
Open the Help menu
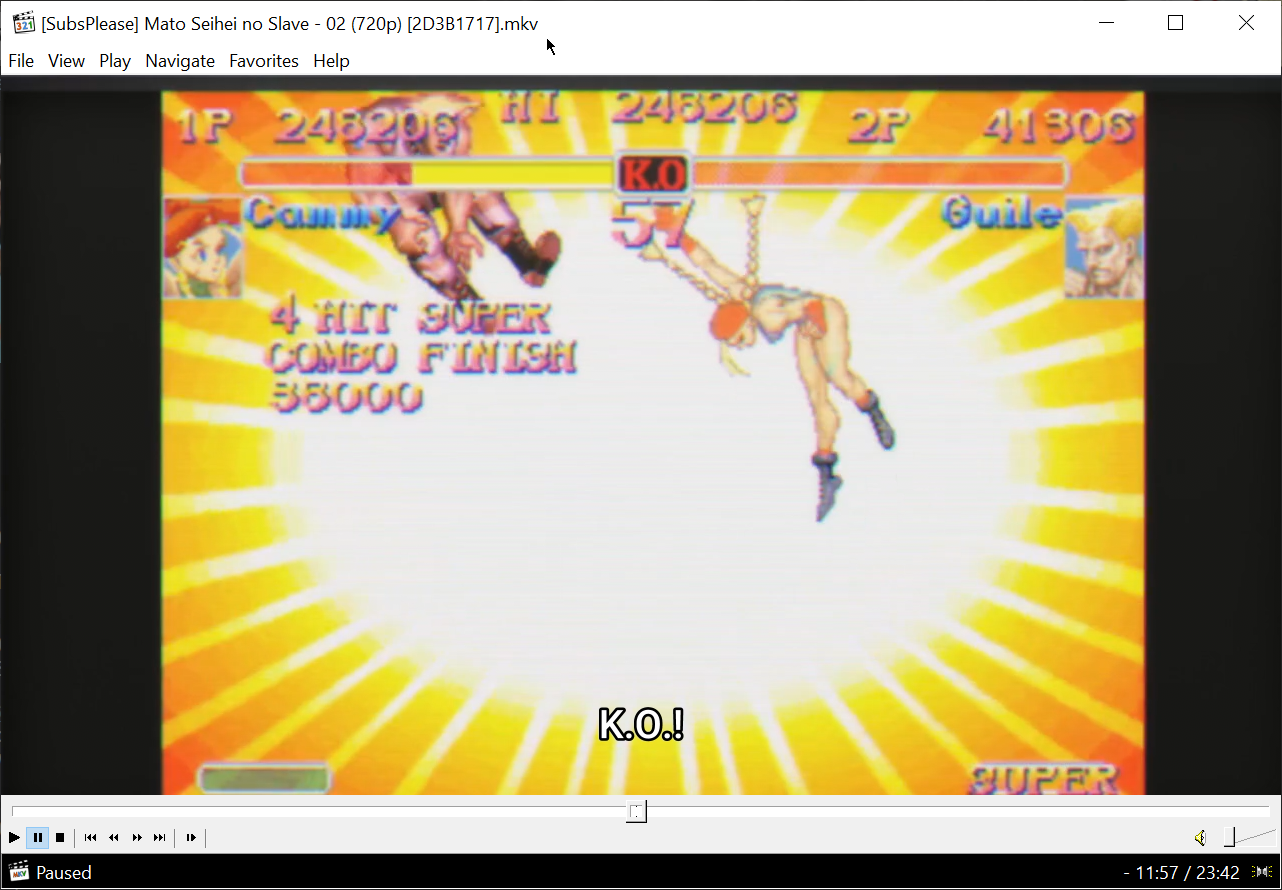point(331,61)
